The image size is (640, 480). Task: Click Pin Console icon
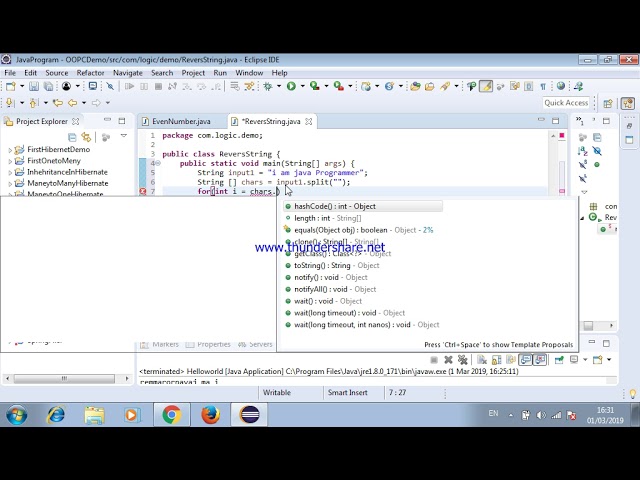559,360
